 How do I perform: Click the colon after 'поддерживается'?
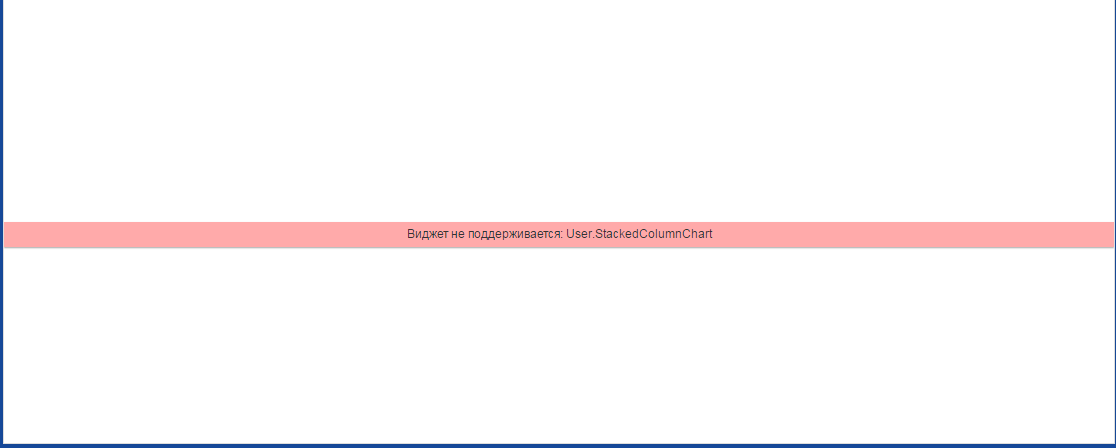(x=562, y=235)
